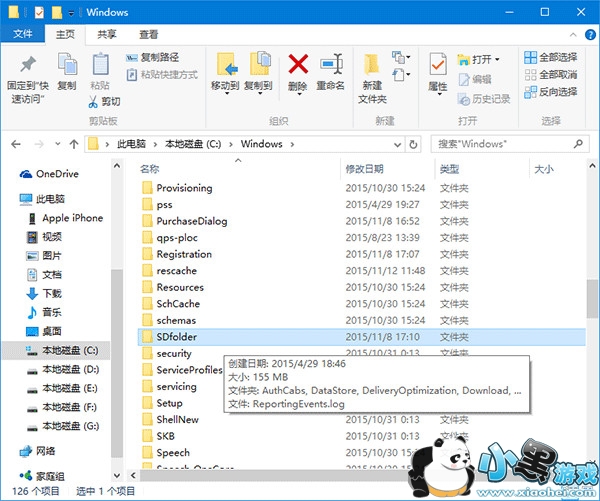Pin selection to Quick access
600x501 pixels.
[x=28, y=80]
